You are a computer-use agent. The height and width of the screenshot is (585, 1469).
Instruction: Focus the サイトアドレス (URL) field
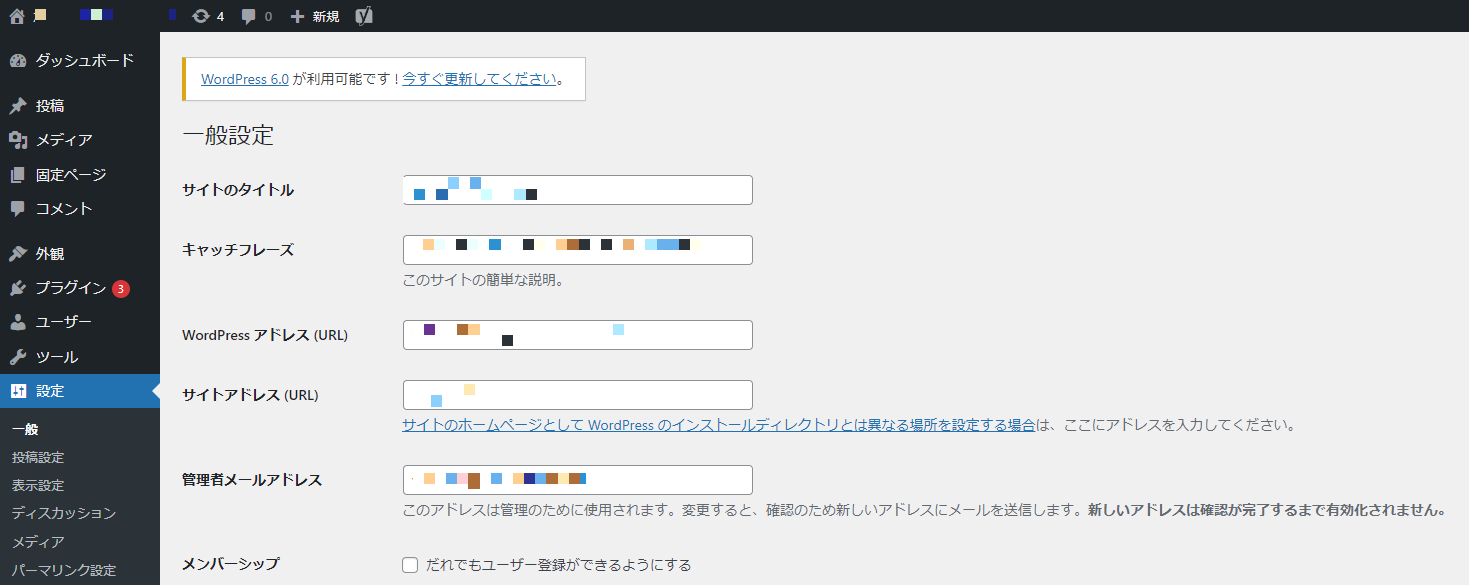click(577, 395)
